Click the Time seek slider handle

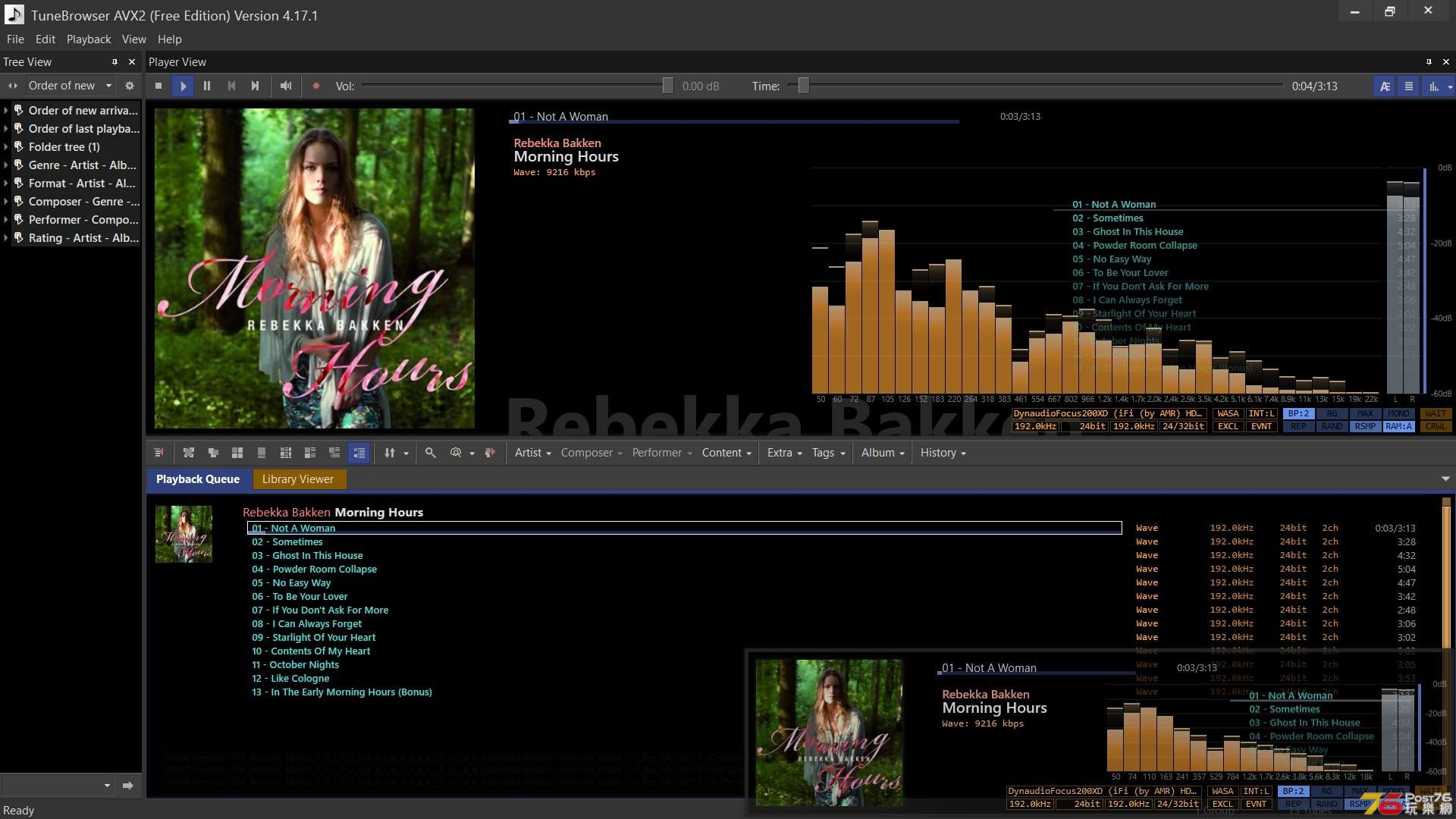pos(803,86)
